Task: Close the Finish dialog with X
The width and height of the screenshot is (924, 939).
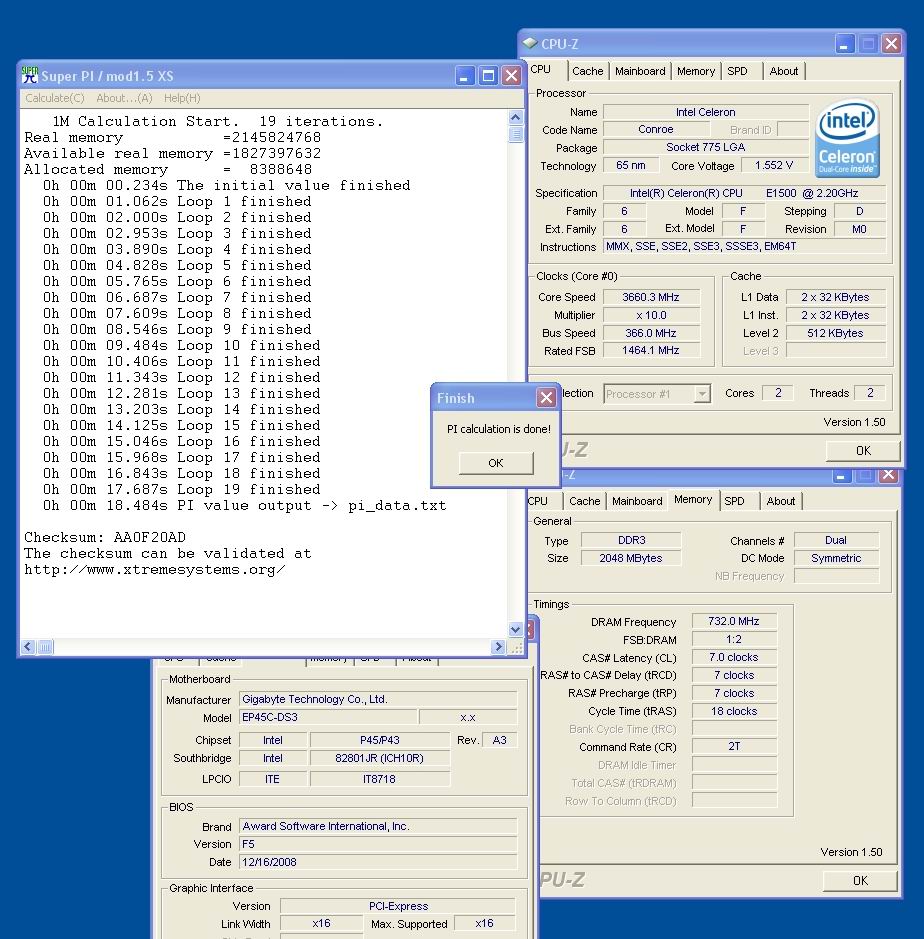Action: tap(546, 397)
